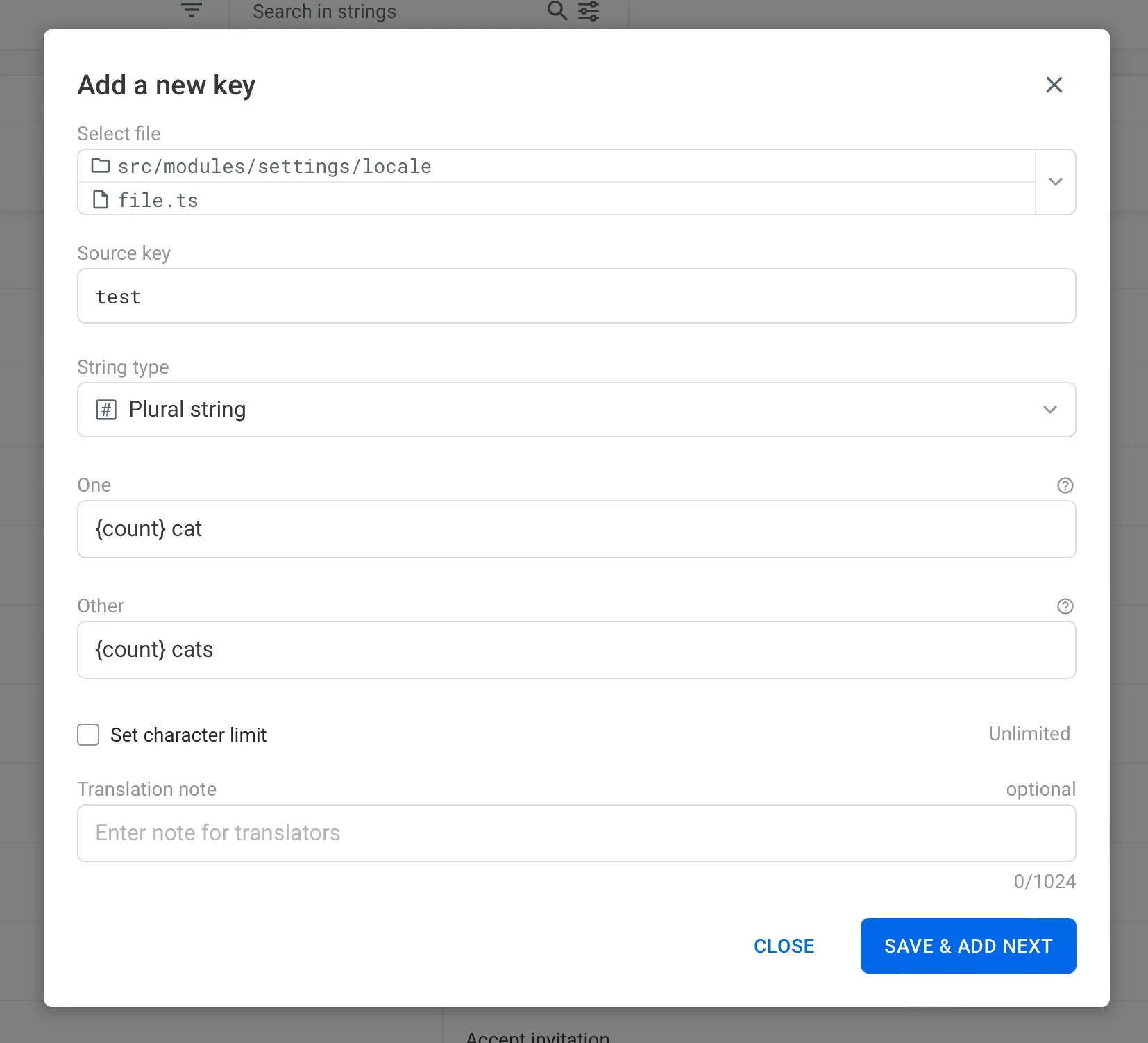
Task: Click the help icon beside One
Action: tap(1065, 485)
